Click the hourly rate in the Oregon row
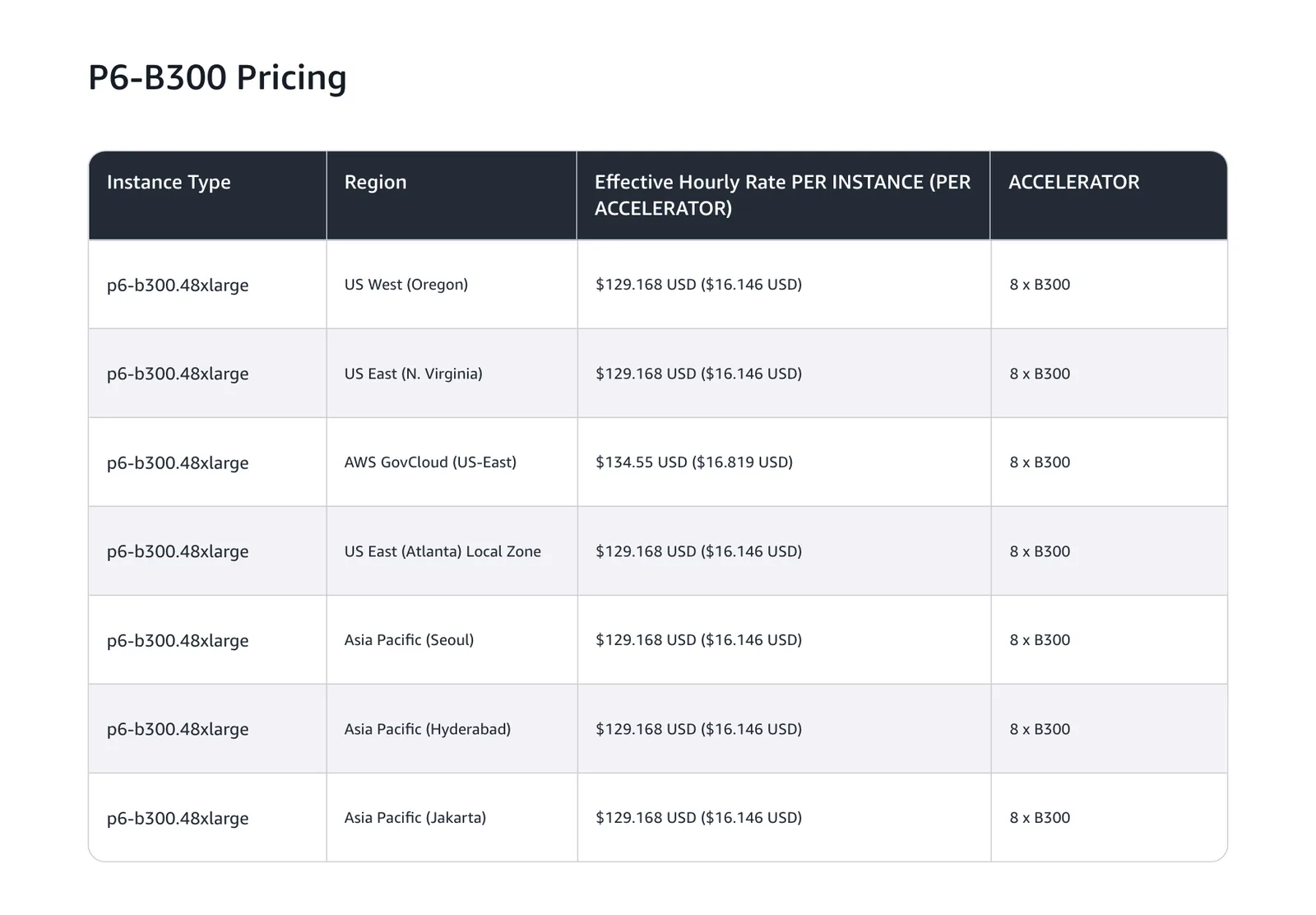The width and height of the screenshot is (1316, 915). point(698,285)
